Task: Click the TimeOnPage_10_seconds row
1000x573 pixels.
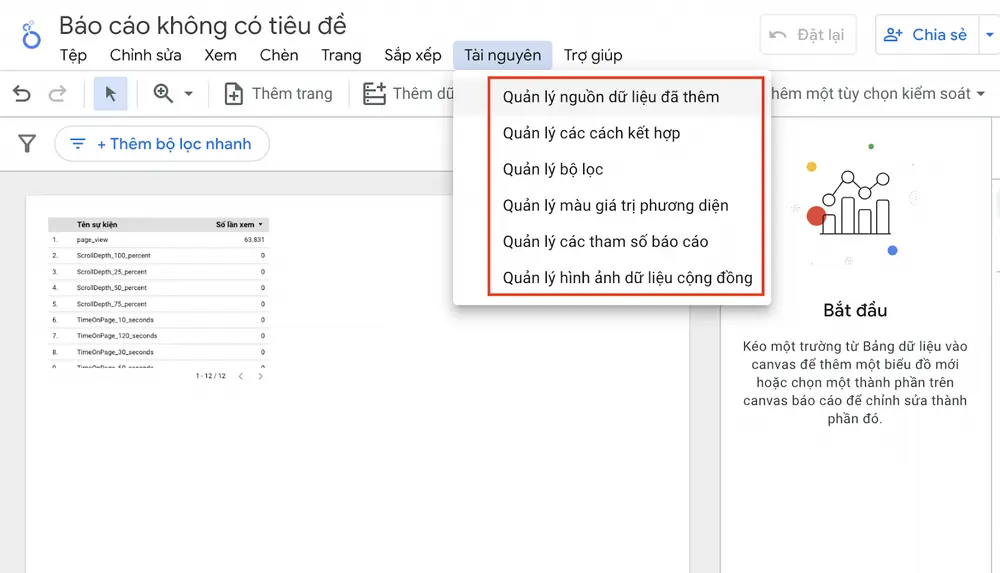Action: point(158,320)
